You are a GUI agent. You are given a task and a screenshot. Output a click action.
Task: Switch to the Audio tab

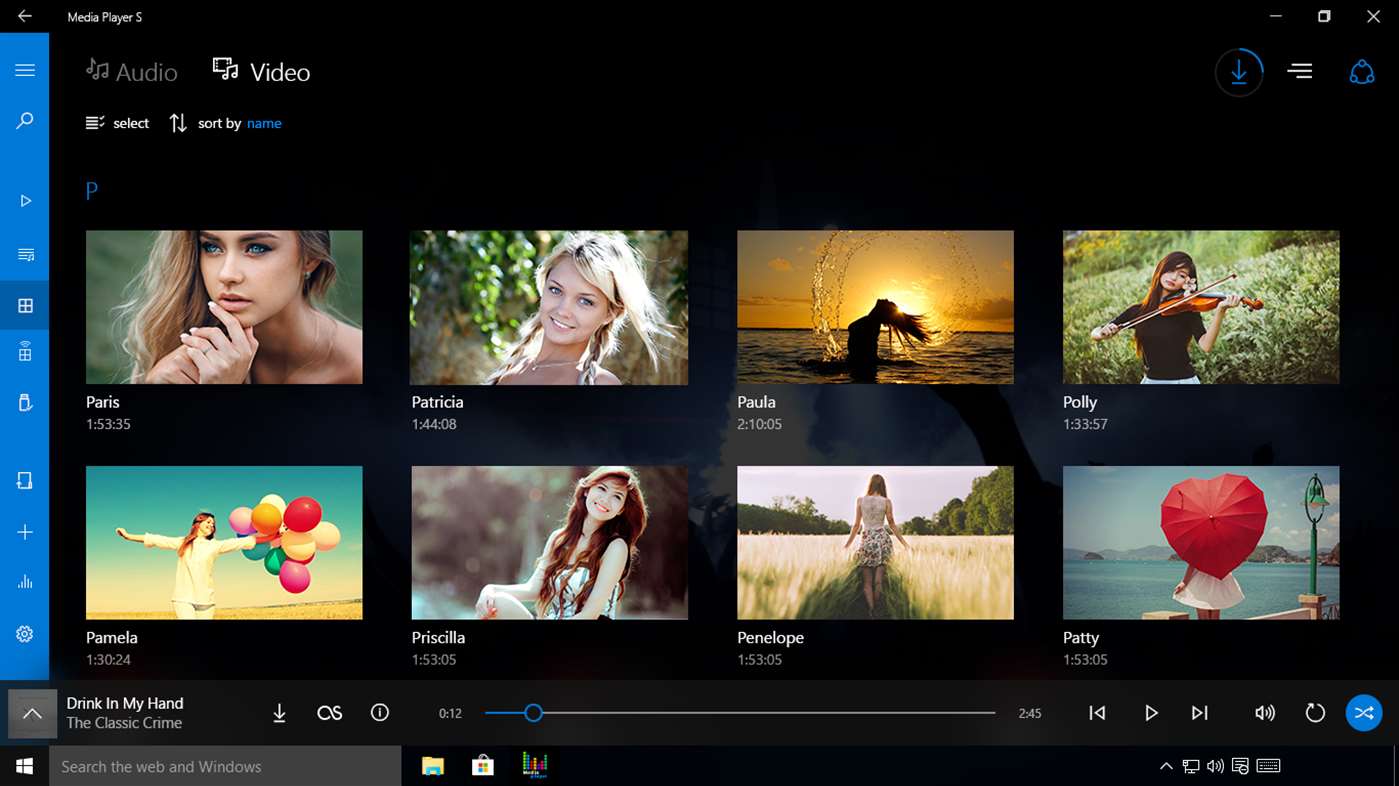(x=131, y=71)
